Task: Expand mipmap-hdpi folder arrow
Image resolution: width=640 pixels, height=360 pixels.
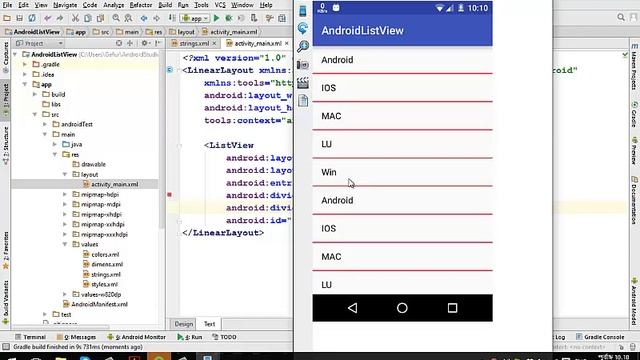Action: [65, 194]
